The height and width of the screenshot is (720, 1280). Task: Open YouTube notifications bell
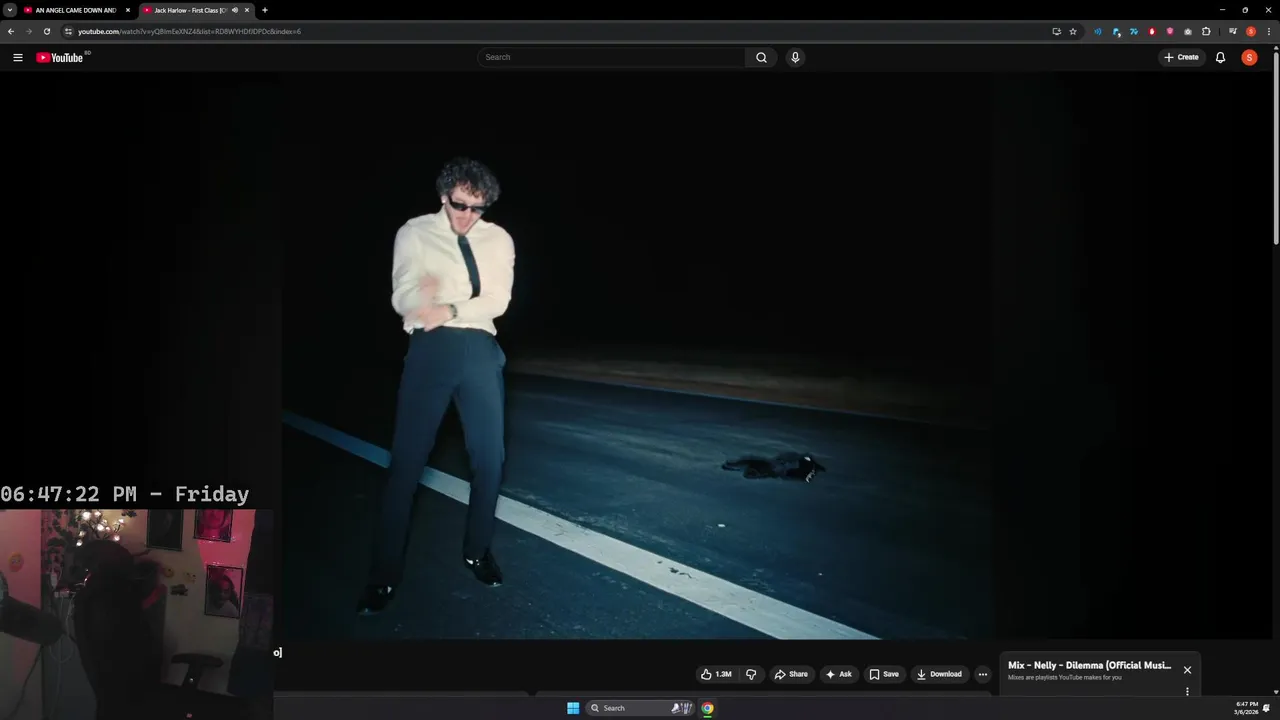[1220, 57]
